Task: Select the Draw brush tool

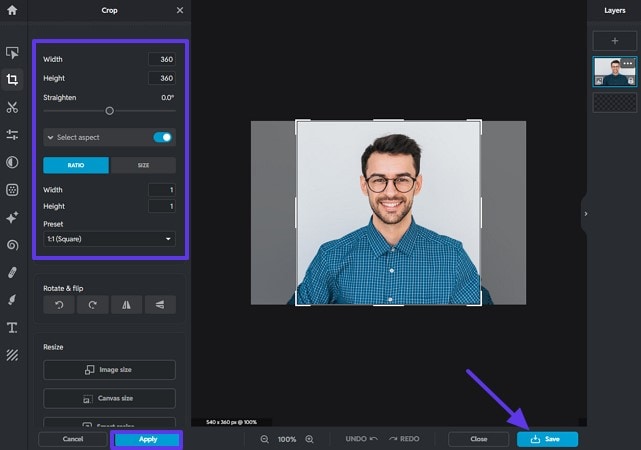Action: coord(12,300)
